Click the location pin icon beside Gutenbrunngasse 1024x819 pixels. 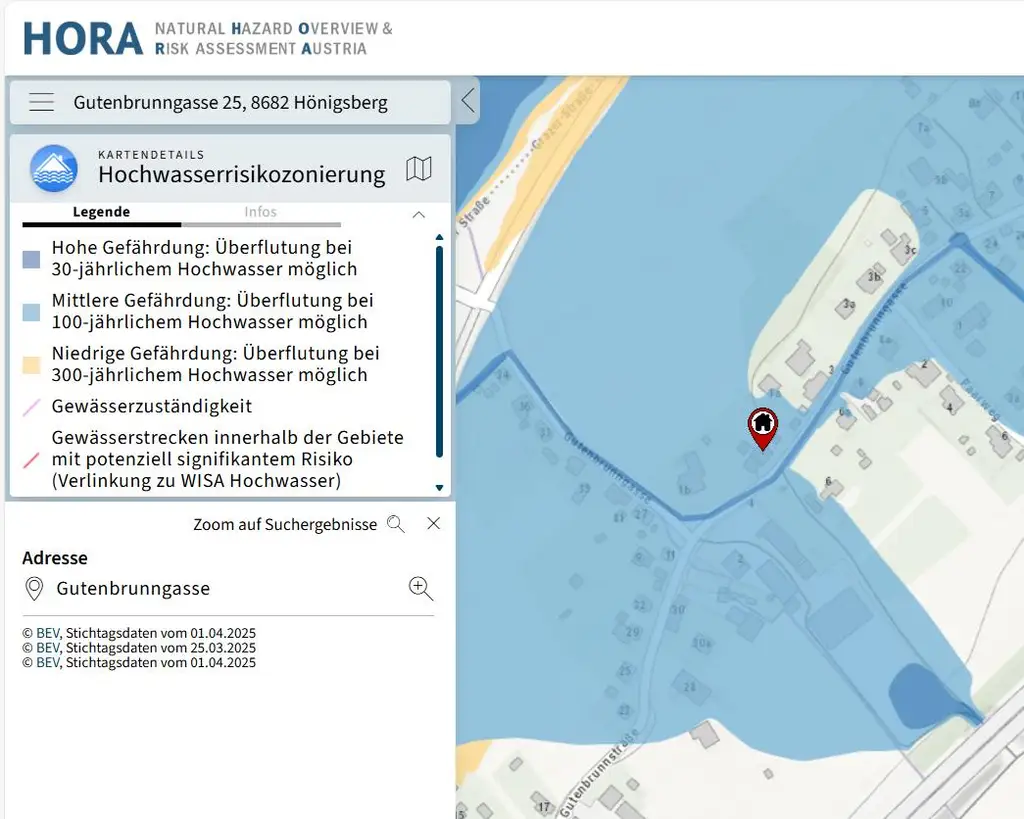(34, 589)
